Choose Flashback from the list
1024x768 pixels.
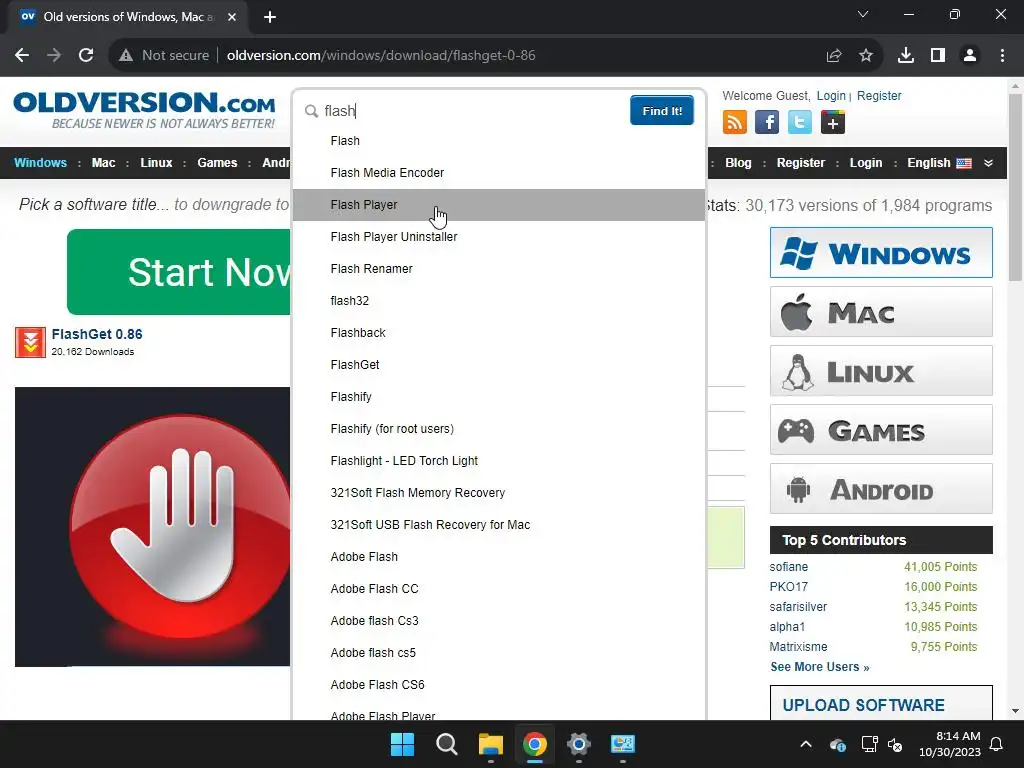click(x=499, y=333)
